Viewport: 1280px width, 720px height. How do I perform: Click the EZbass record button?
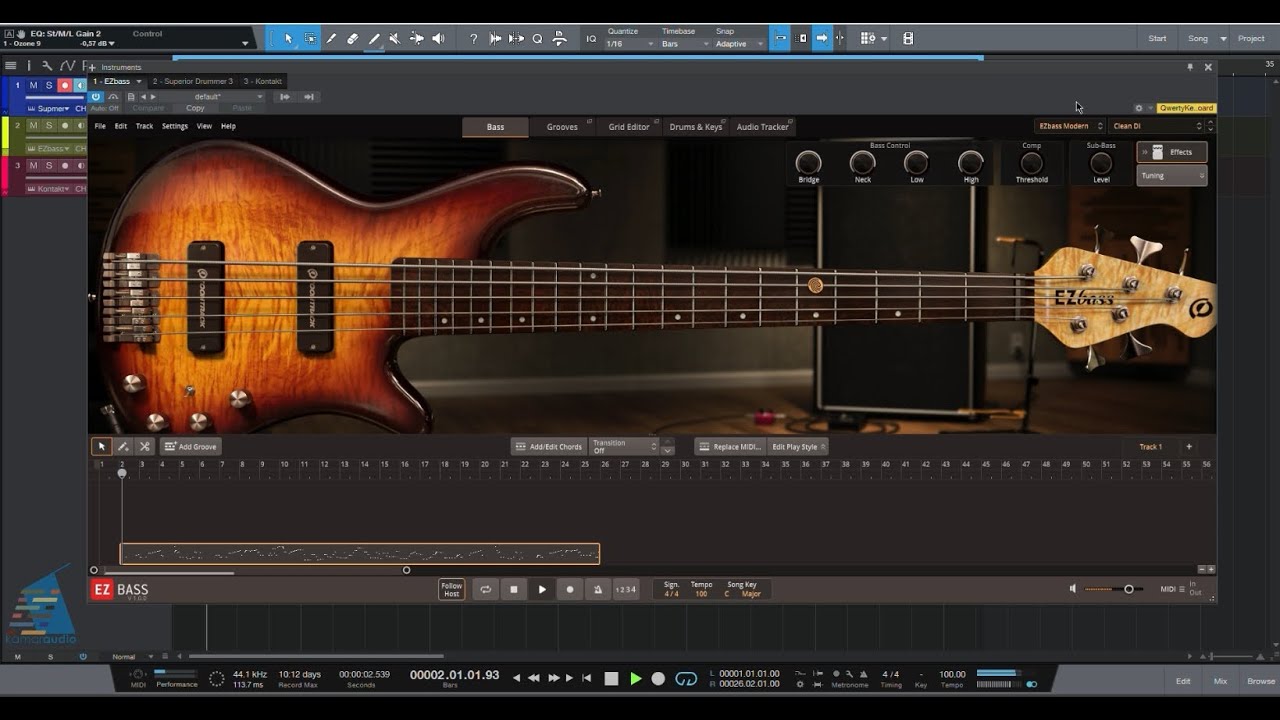click(570, 590)
